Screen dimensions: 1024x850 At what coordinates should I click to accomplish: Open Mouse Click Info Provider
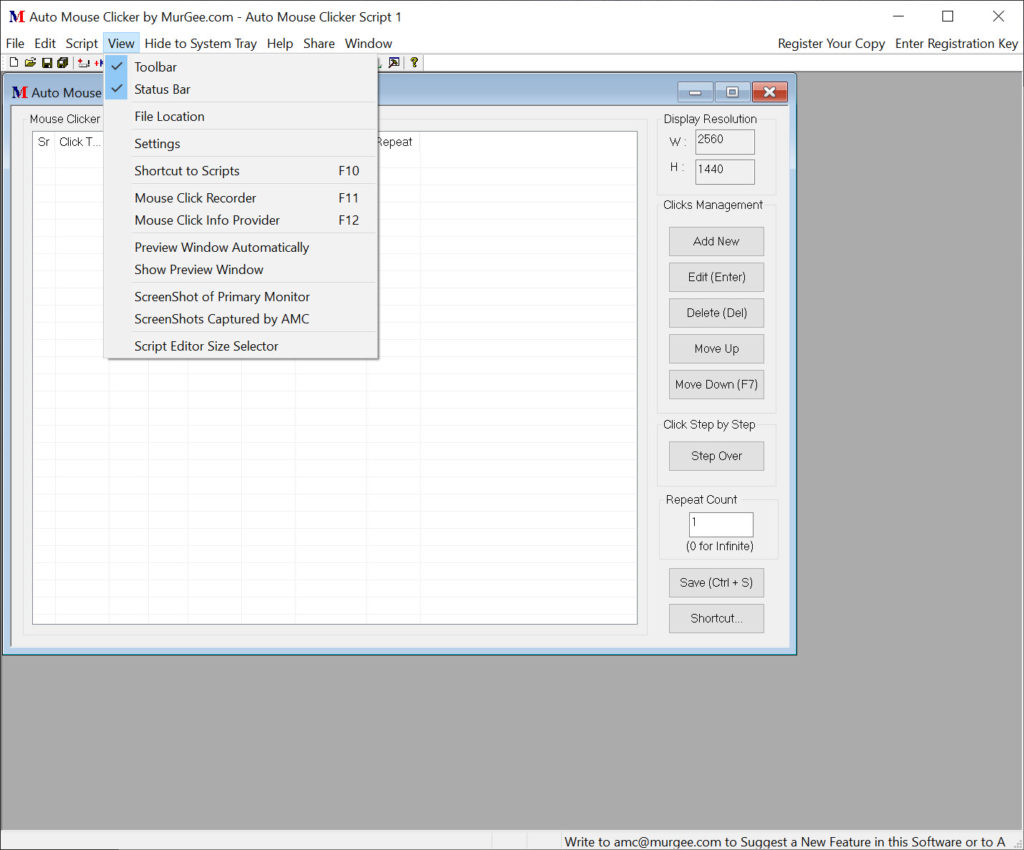242,220
